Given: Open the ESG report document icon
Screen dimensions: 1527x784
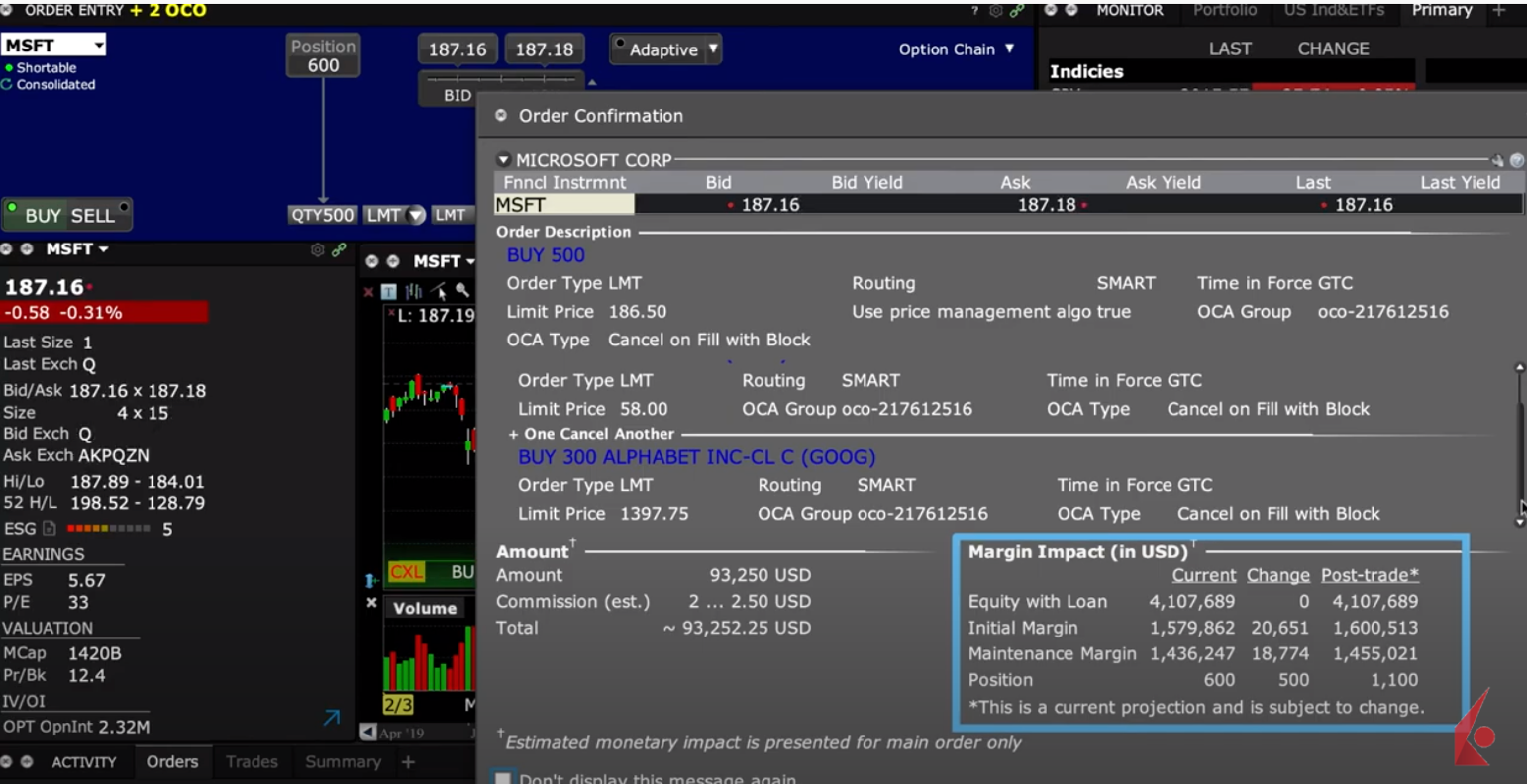Looking at the screenshot, I should point(50,529).
